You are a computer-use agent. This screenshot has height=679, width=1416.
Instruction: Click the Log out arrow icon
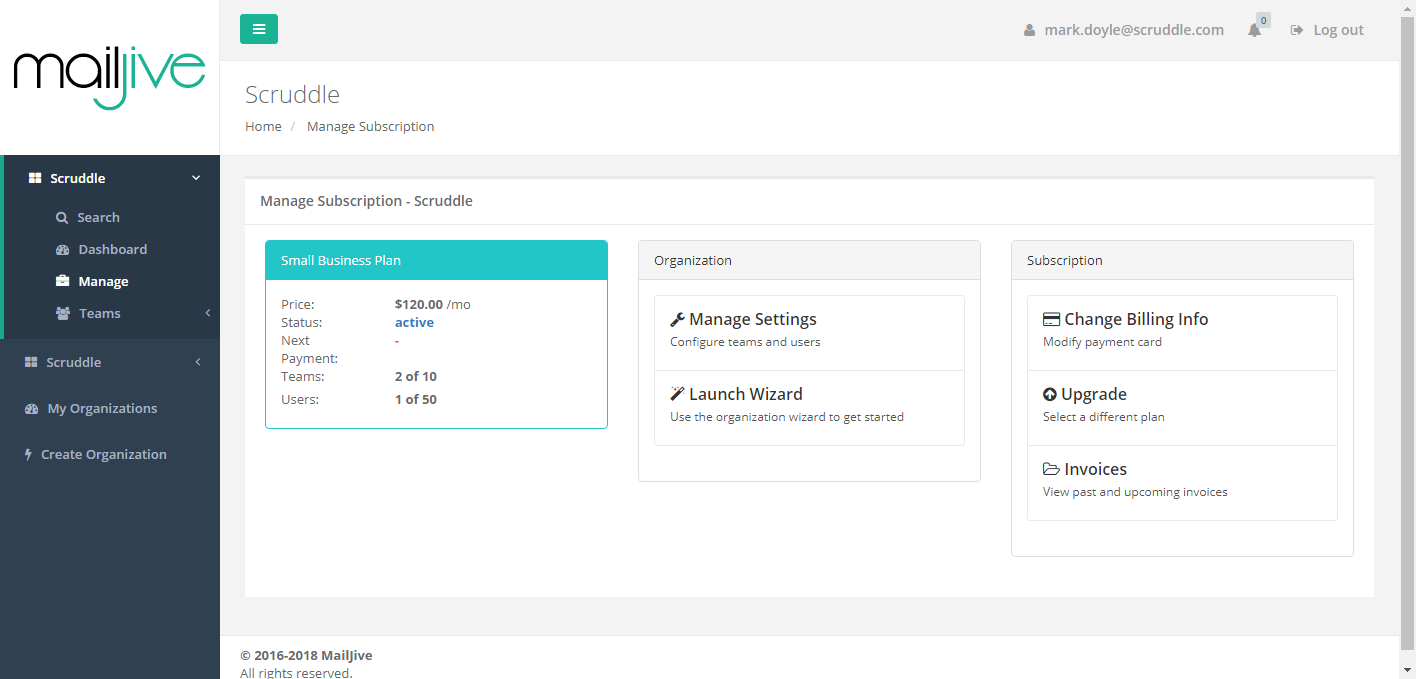click(1297, 30)
